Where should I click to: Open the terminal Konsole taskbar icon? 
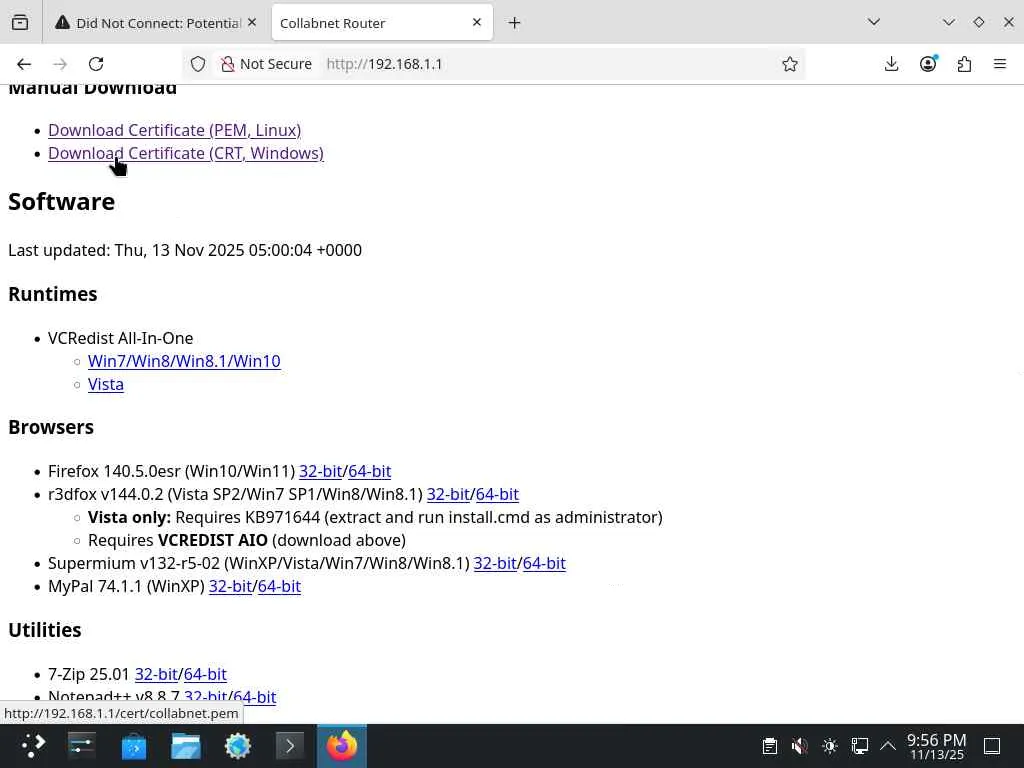click(290, 746)
